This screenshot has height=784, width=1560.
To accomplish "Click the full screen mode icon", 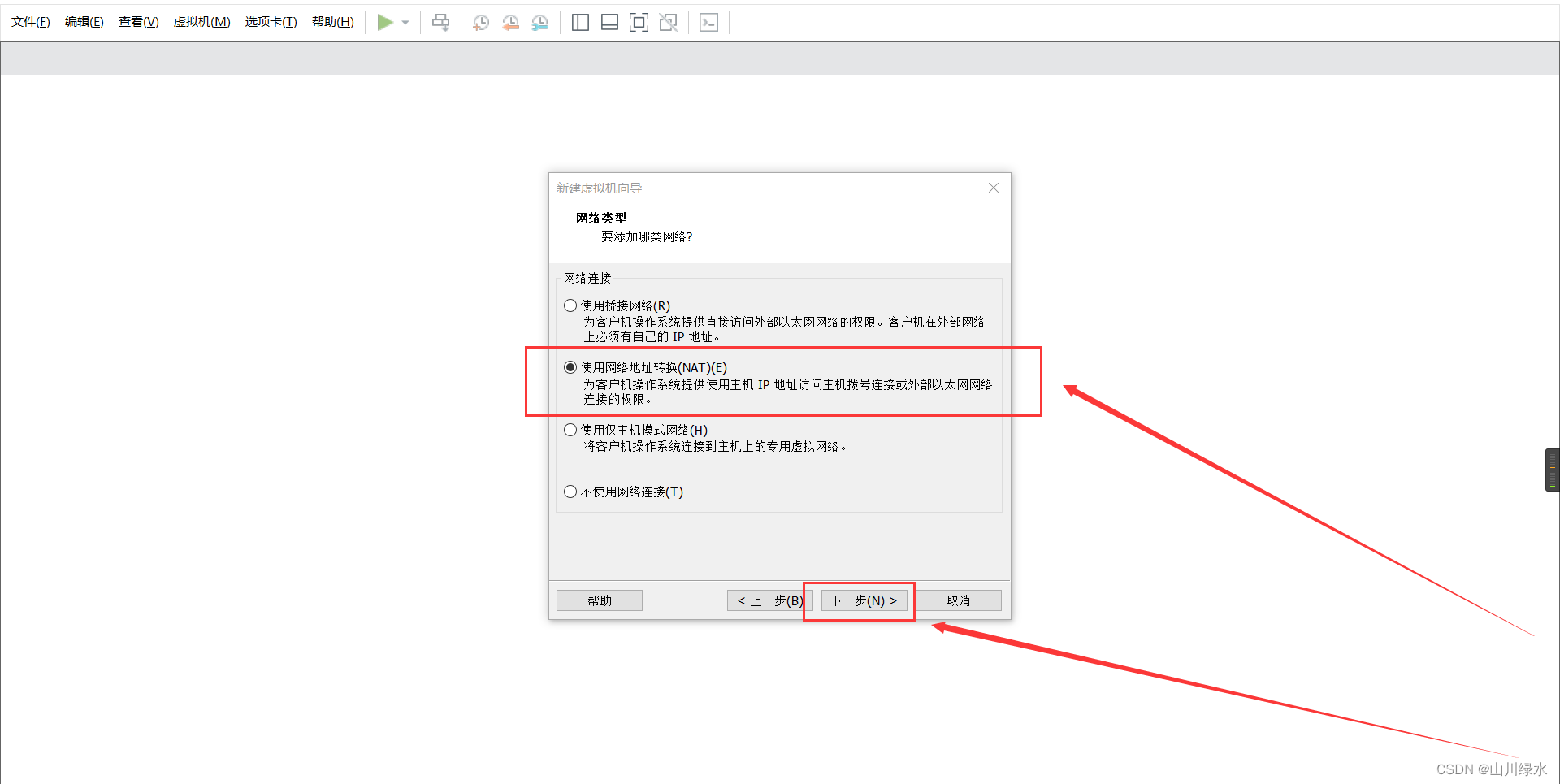I will coord(639,22).
